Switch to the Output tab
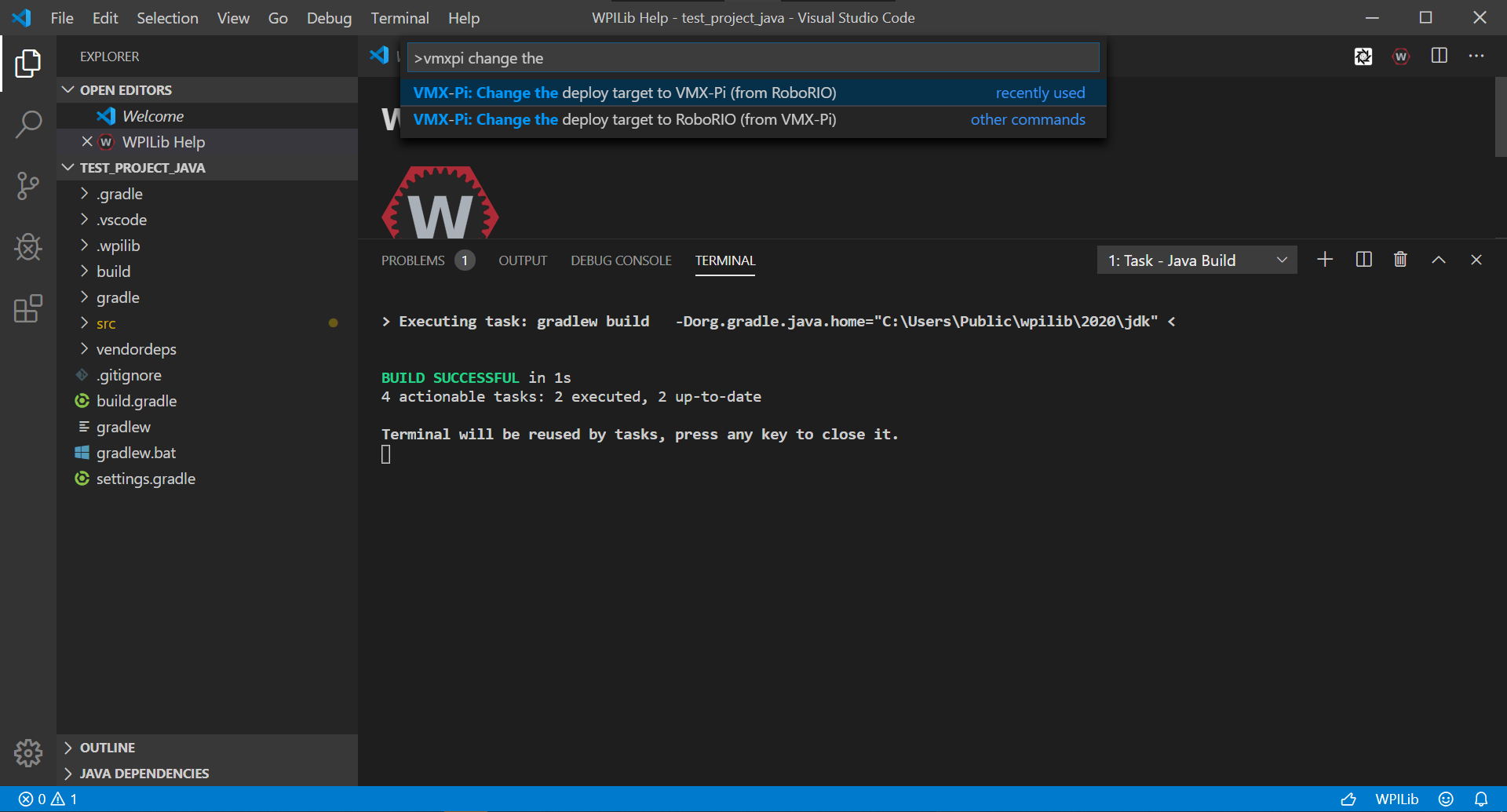 coord(523,260)
